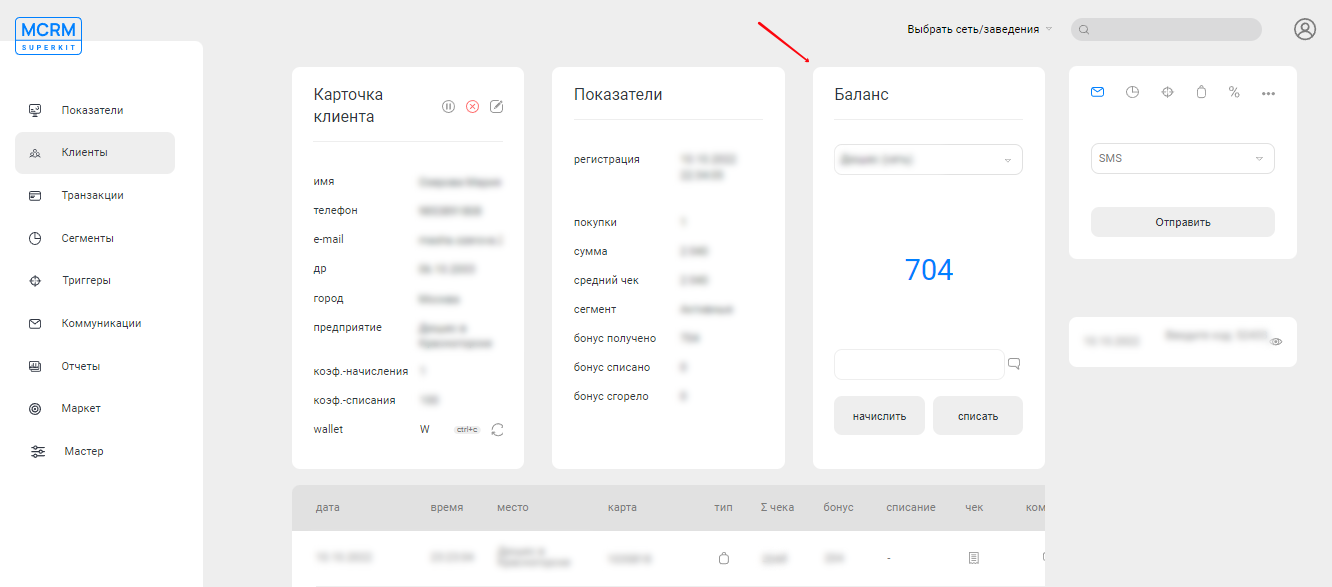Click the Триггеры sidebar crosshair icon

point(35,281)
